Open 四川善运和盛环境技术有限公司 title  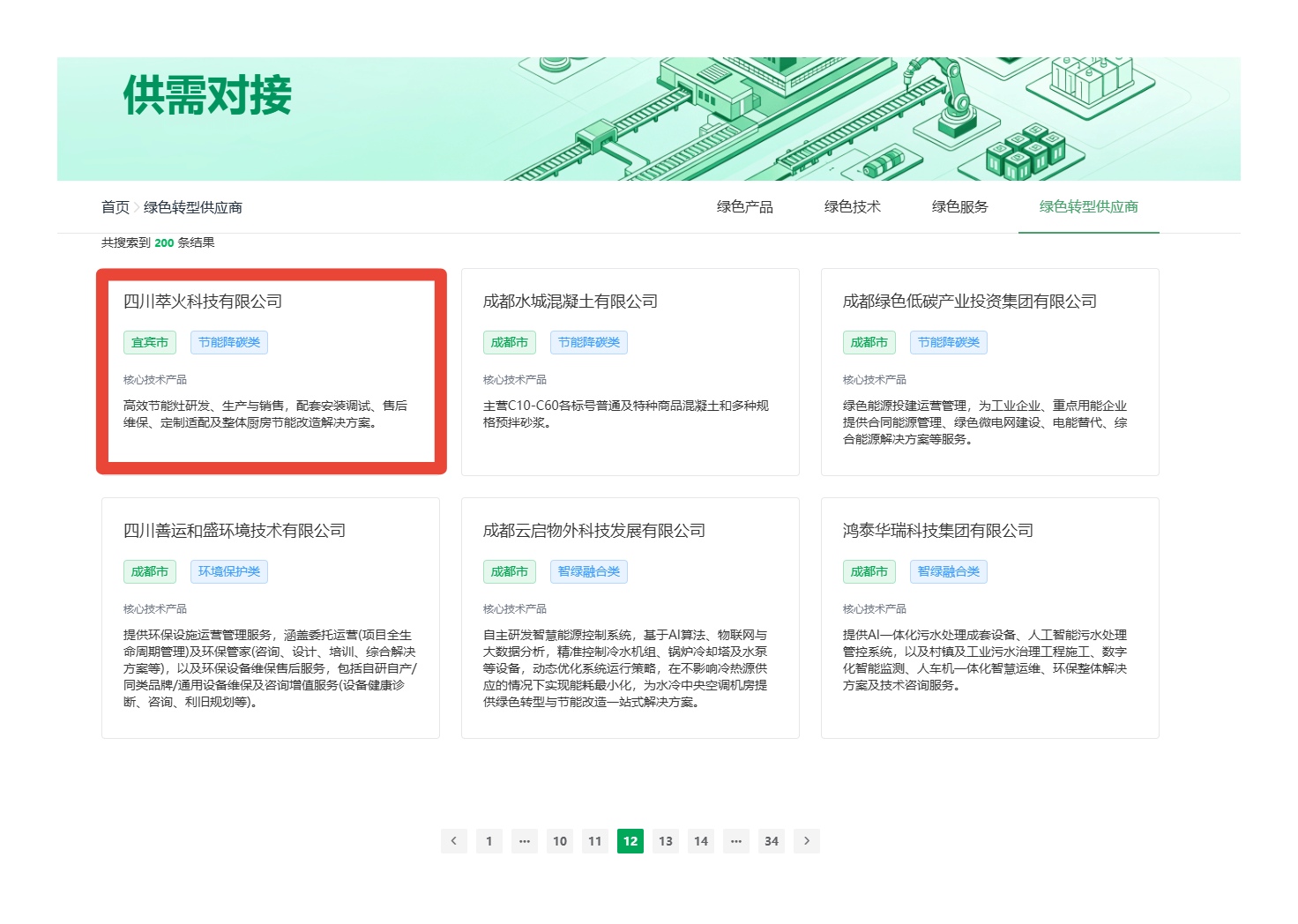pyautogui.click(x=235, y=531)
